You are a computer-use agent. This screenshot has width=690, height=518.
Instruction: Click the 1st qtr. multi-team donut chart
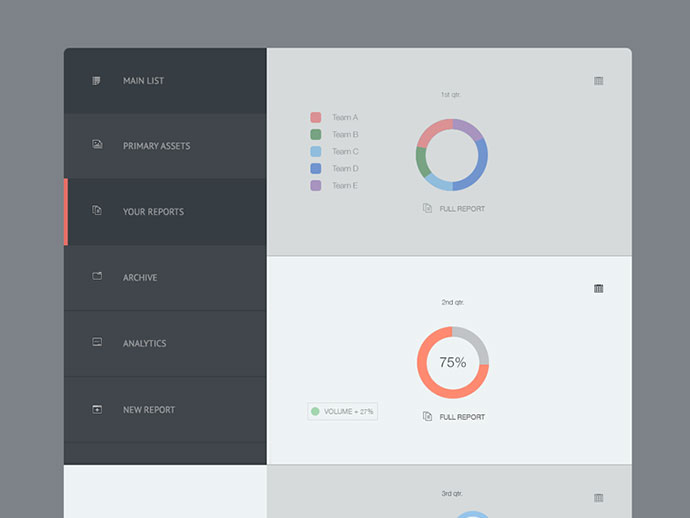(452, 154)
